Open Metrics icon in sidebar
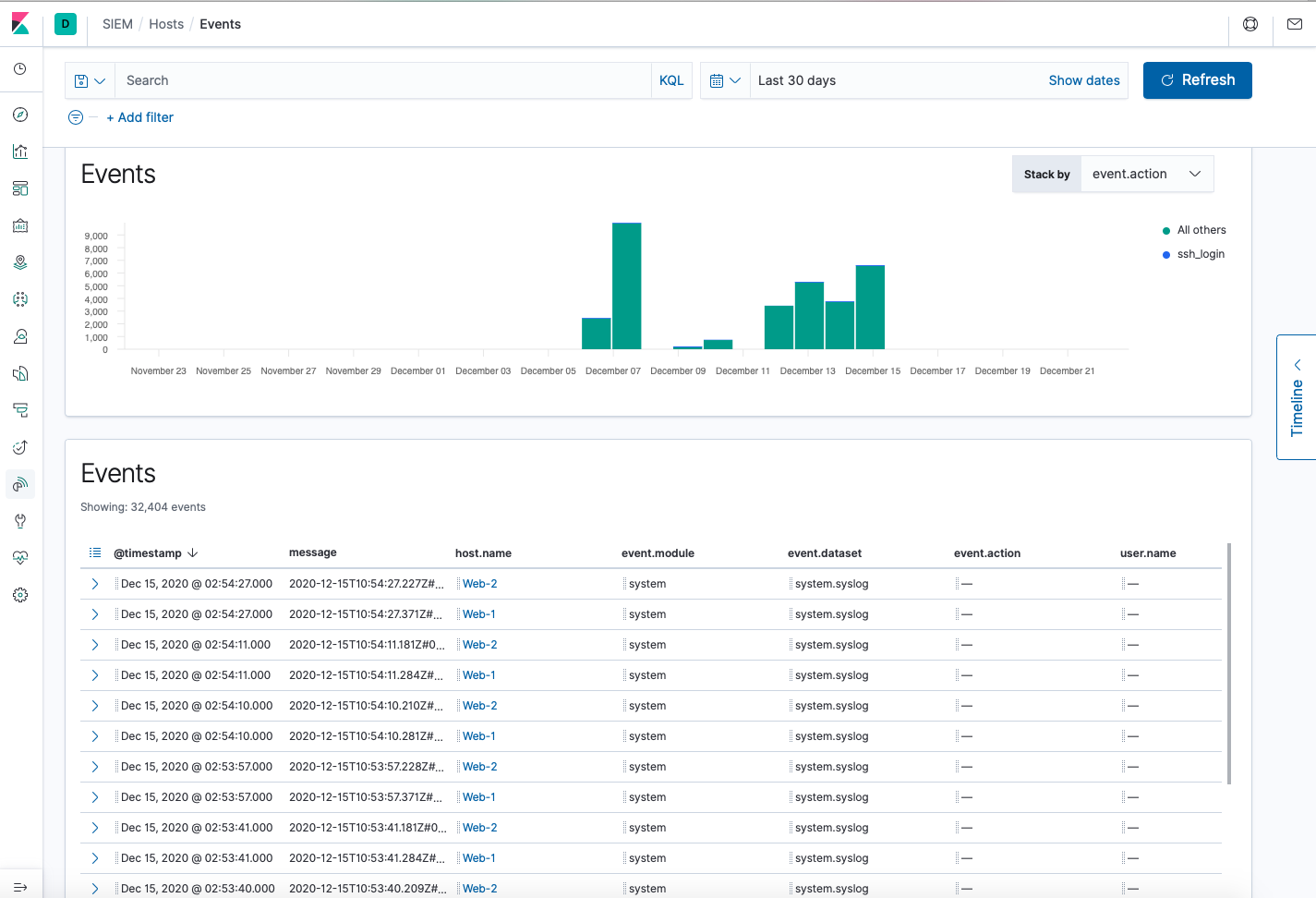Image resolution: width=1316 pixels, height=898 pixels. click(x=20, y=336)
